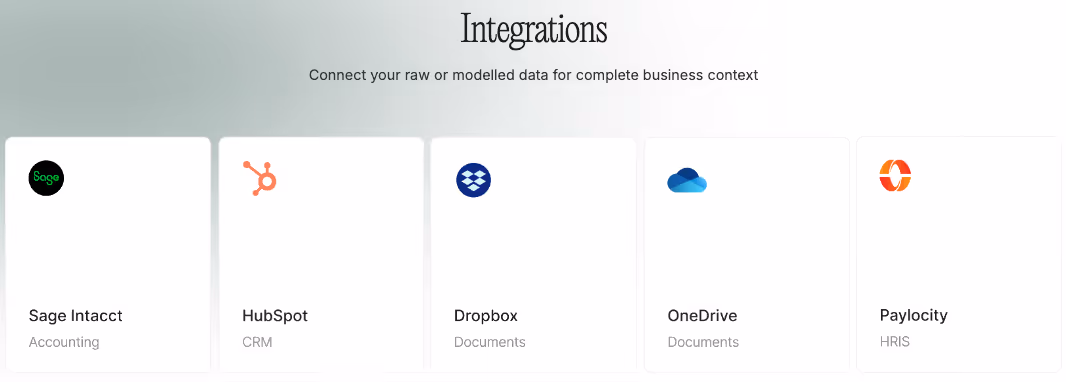Click the Dropbox logo icon

pos(473,180)
